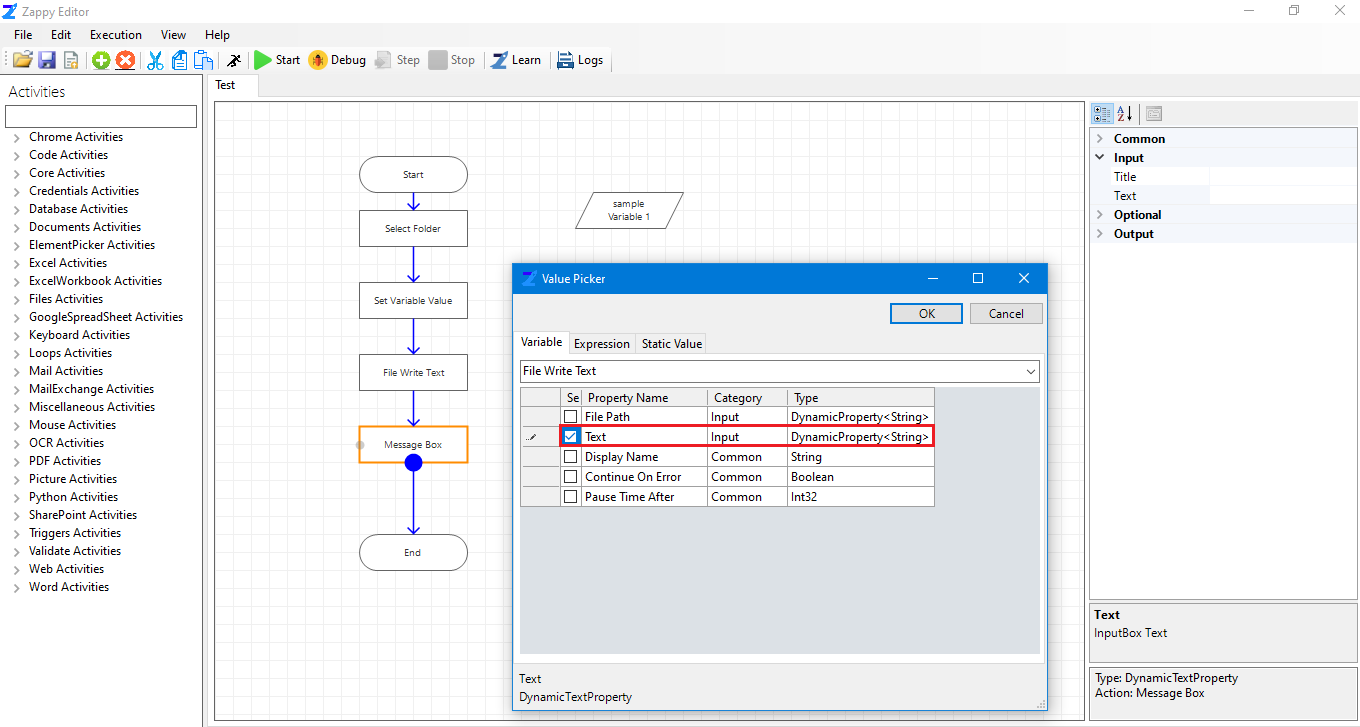
Task: Click the pencil edit marker on Text row
Action: coord(532,437)
